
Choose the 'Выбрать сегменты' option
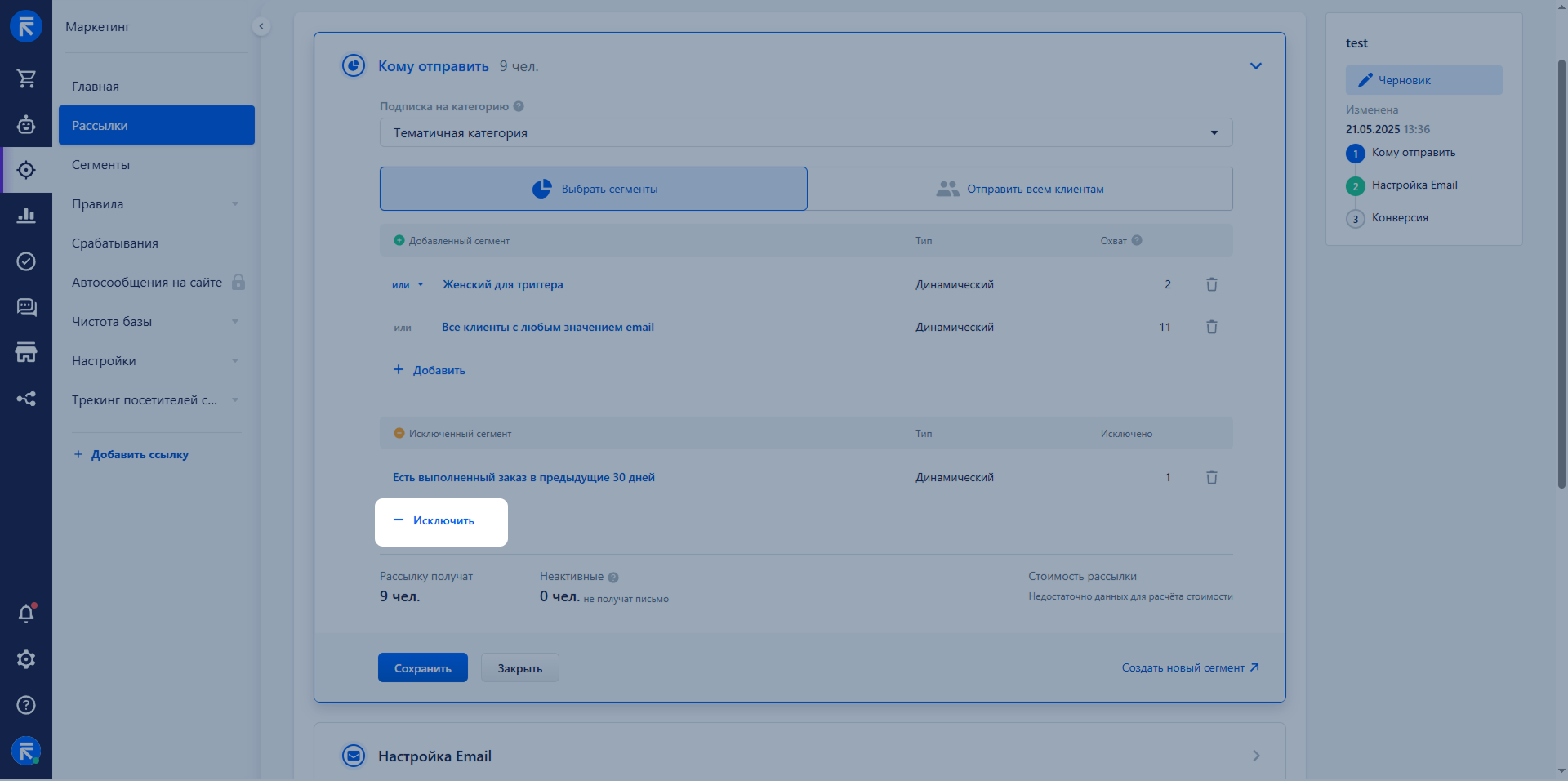pos(594,189)
